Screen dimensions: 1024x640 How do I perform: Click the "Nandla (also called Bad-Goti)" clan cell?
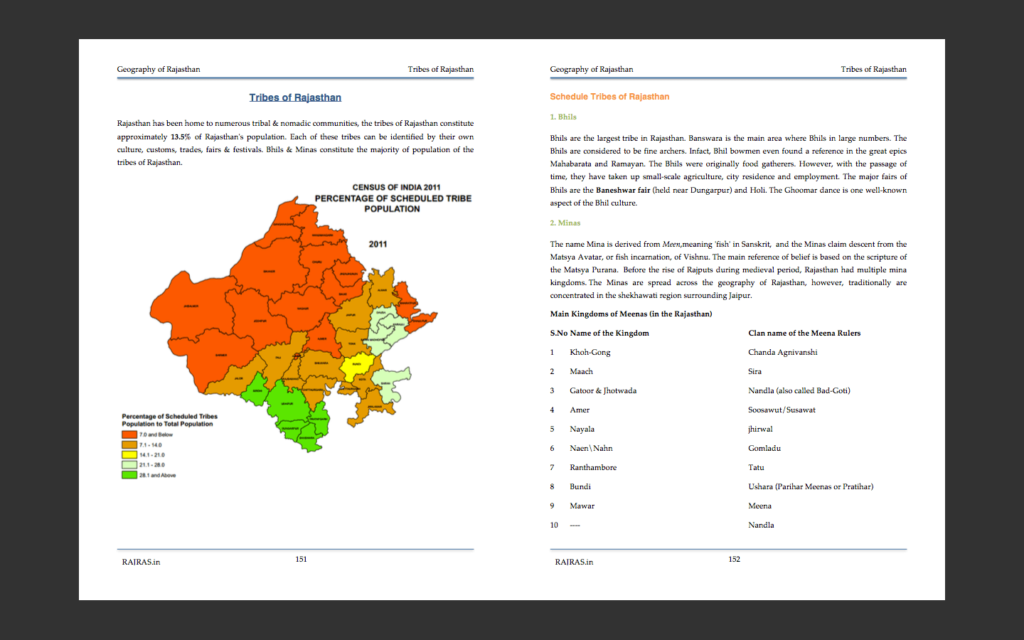tap(799, 391)
